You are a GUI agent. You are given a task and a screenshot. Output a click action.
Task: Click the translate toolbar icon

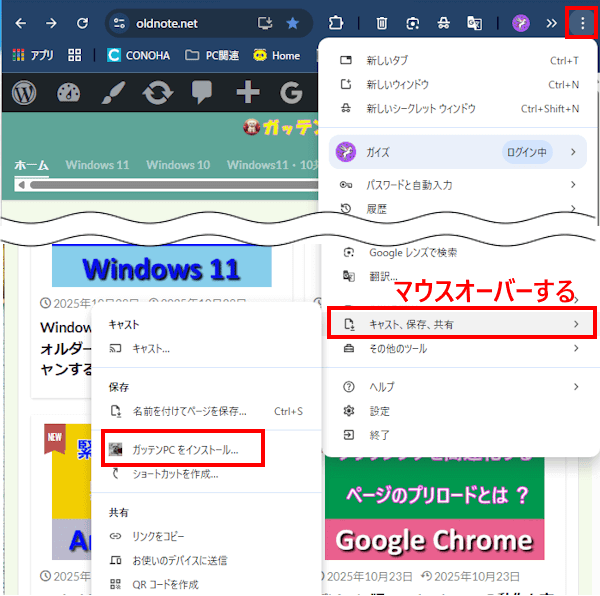(x=474, y=24)
